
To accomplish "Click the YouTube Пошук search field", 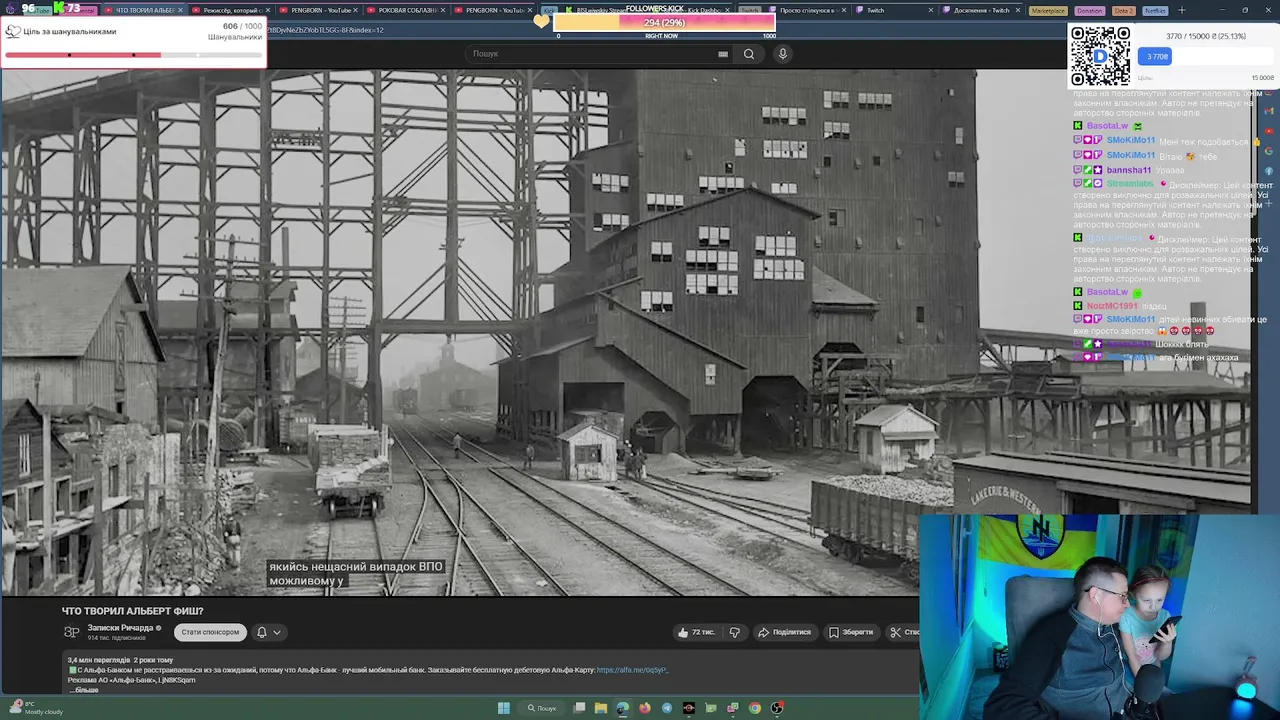I will [x=590, y=54].
